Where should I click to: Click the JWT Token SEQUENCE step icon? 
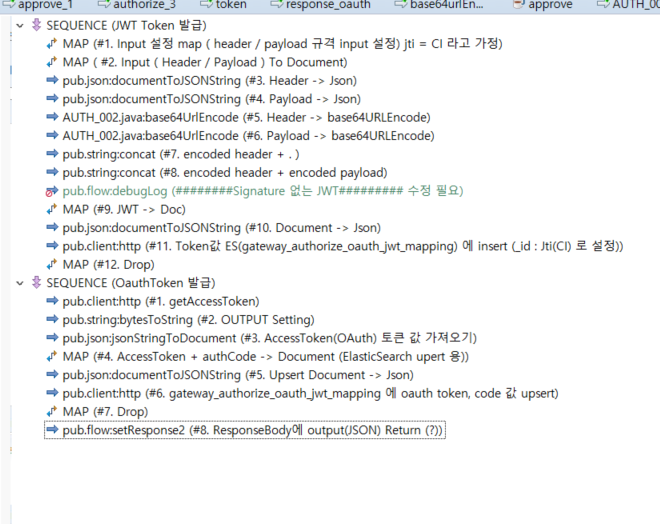point(37,26)
